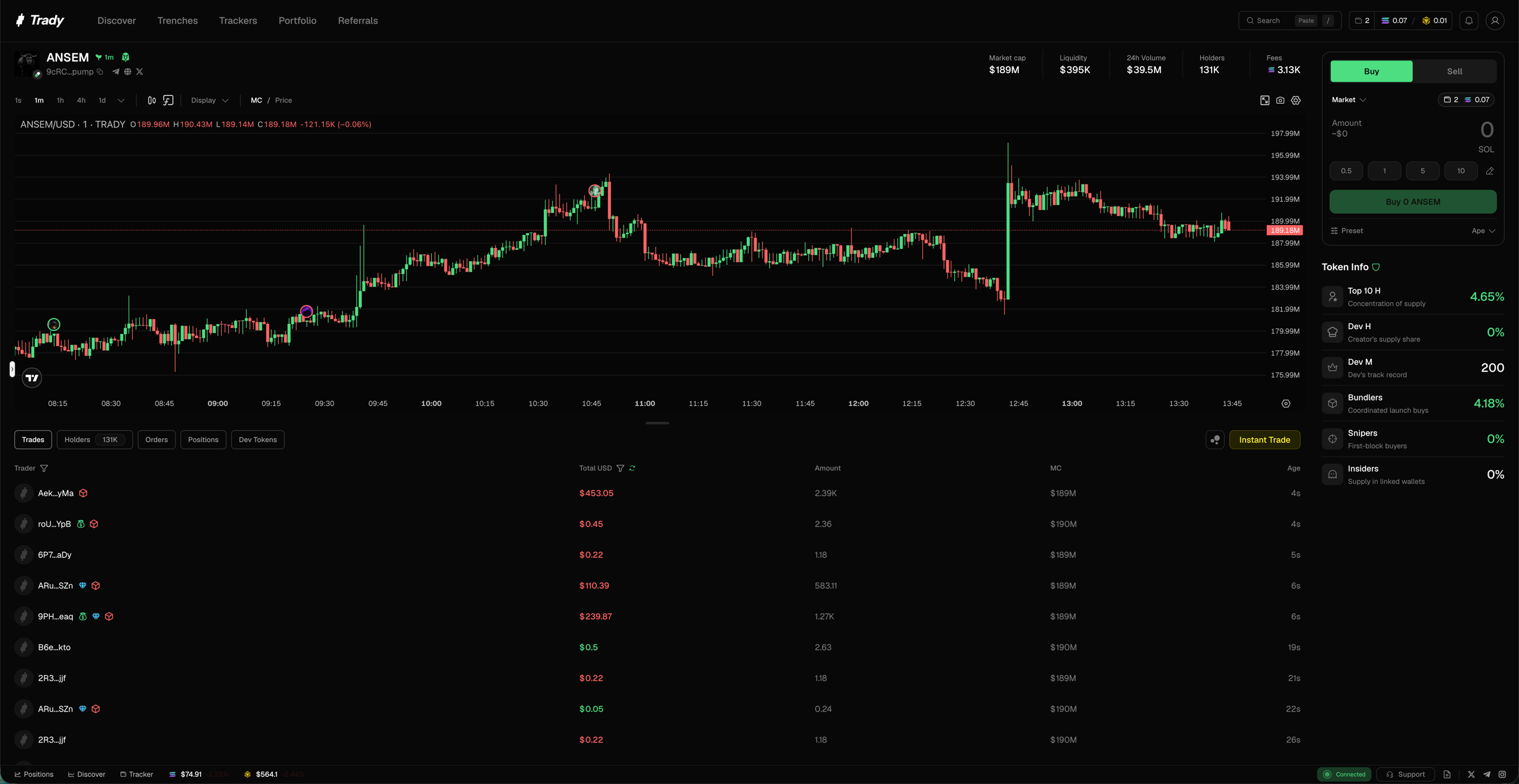
Task: Click the Buy 0 ANSEM button
Action: (1413, 202)
